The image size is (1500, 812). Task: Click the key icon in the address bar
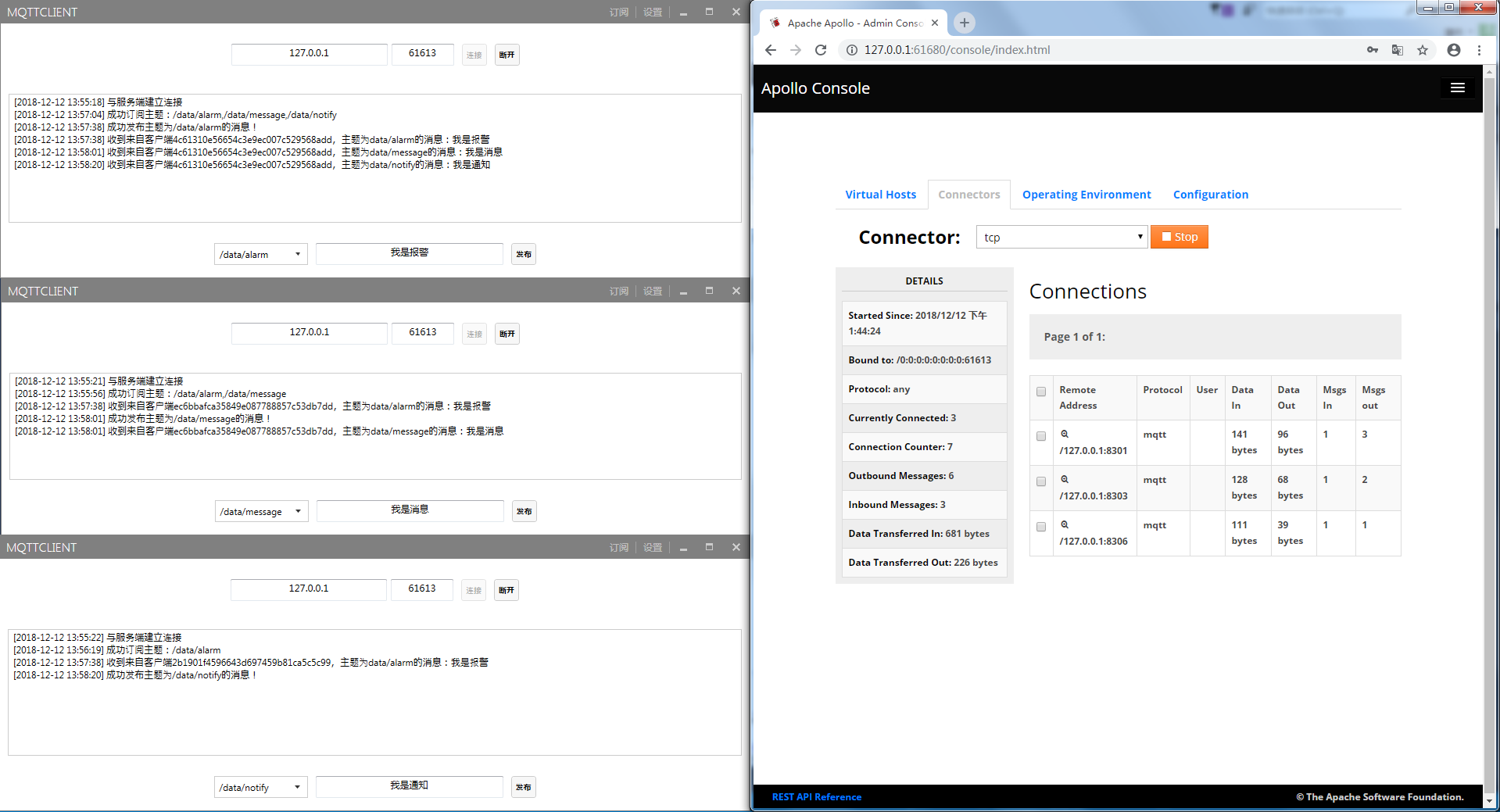point(1373,49)
